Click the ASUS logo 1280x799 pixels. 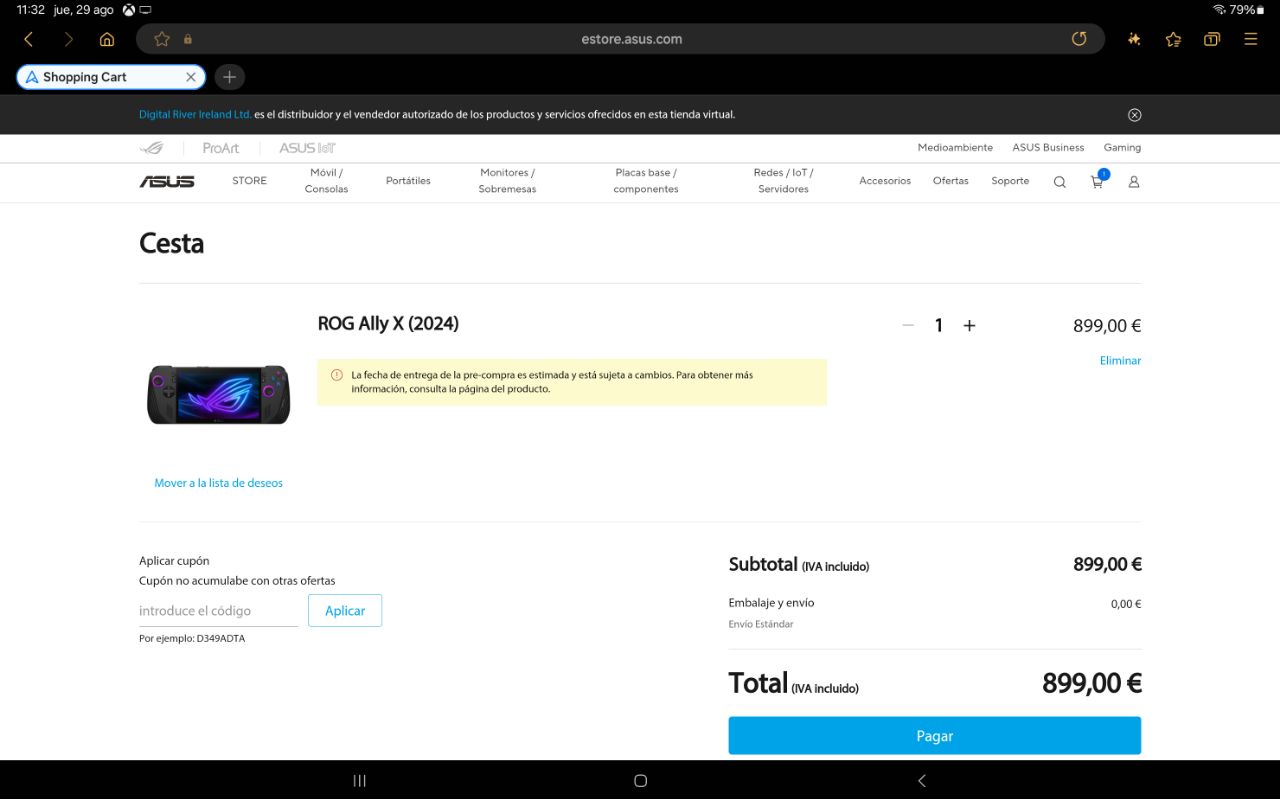click(167, 181)
